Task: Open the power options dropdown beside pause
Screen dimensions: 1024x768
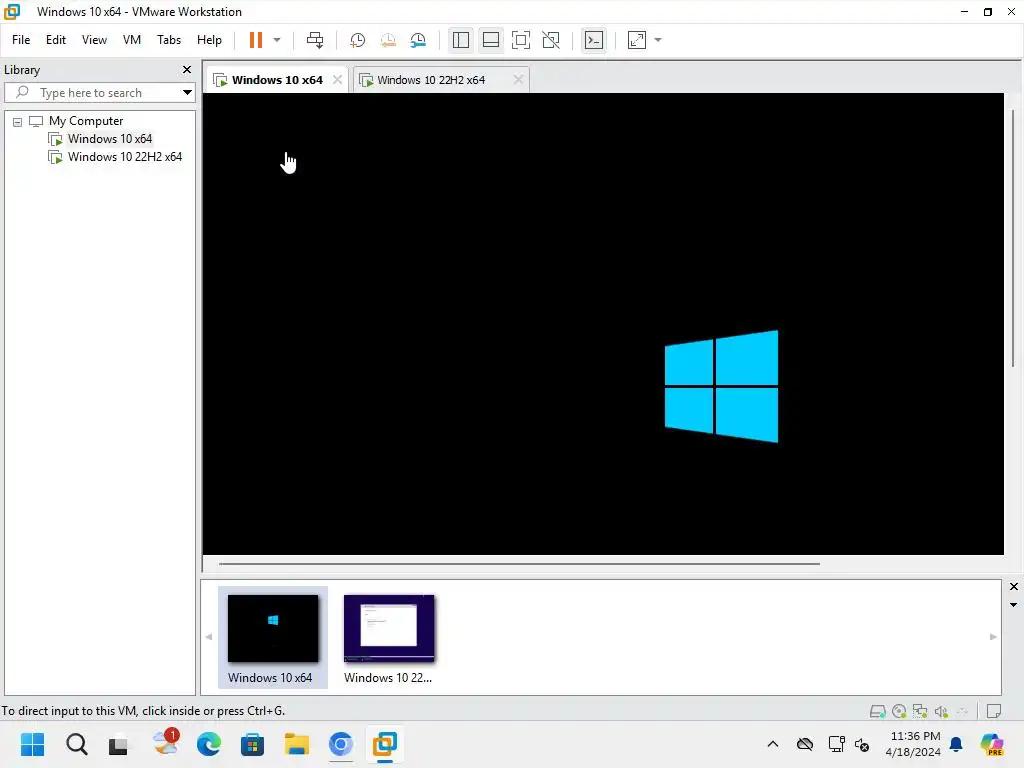Action: pos(277,40)
